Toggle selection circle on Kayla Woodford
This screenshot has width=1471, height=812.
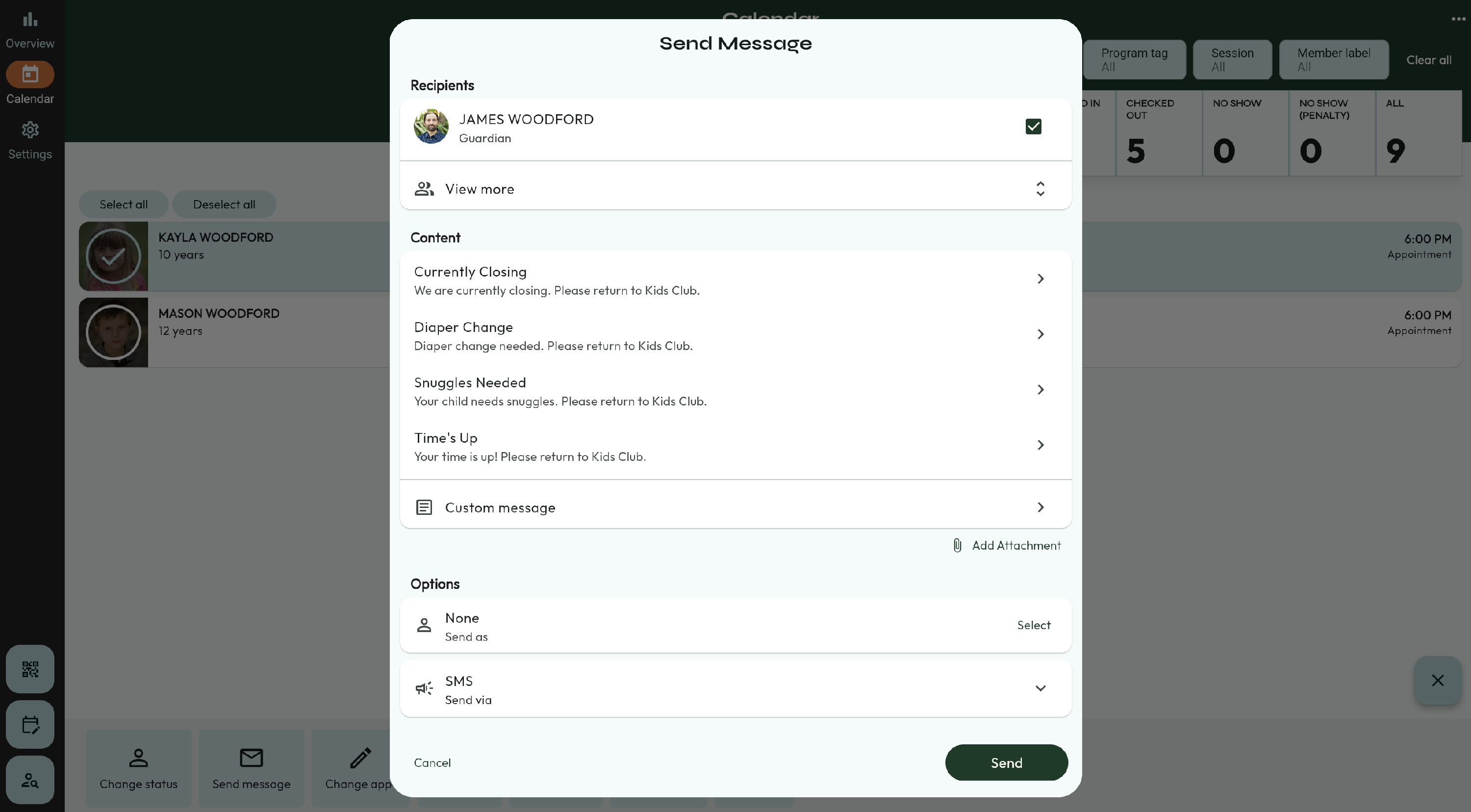pyautogui.click(x=113, y=256)
